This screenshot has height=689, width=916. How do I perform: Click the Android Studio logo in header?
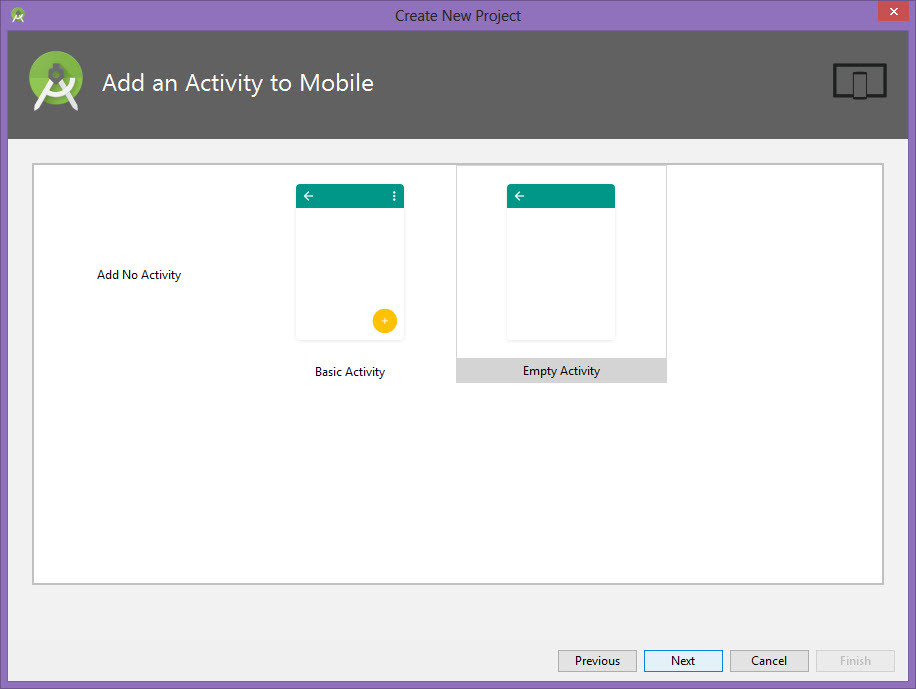coord(56,81)
